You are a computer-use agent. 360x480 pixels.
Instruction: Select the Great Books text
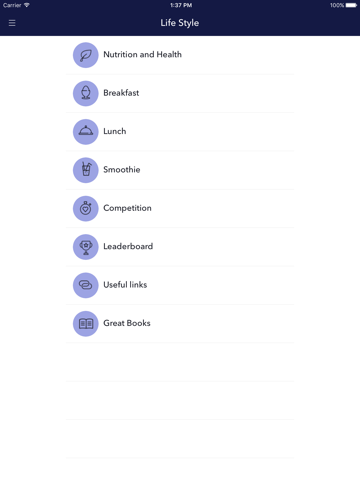click(x=127, y=323)
